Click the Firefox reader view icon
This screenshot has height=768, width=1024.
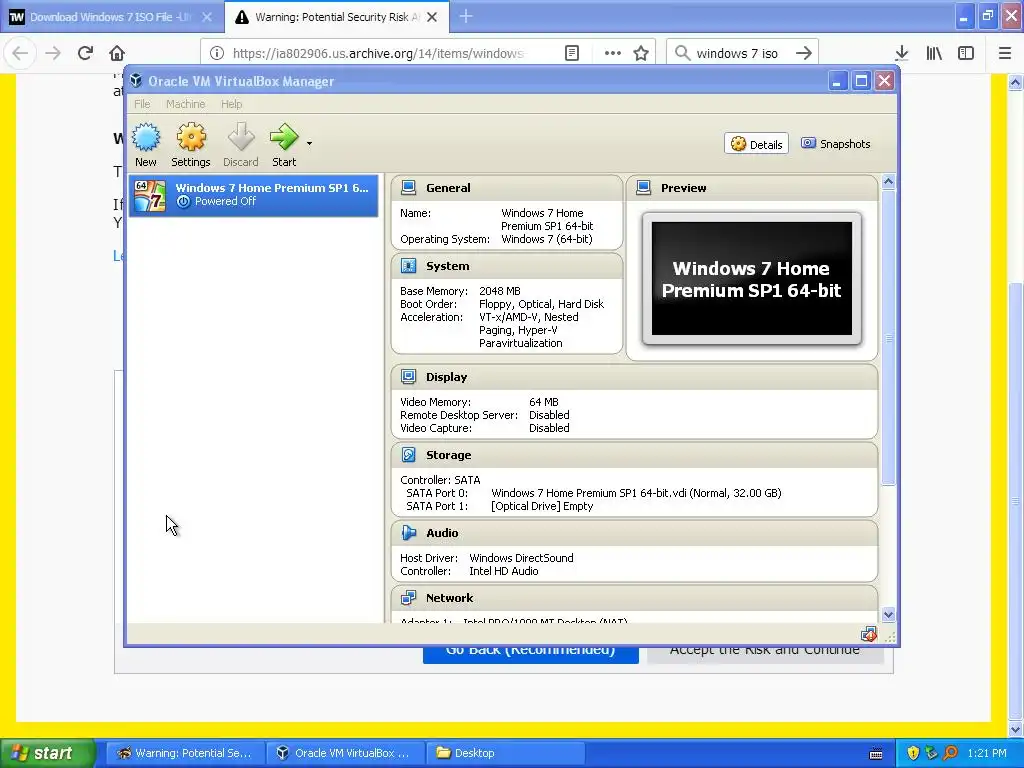[x=571, y=53]
